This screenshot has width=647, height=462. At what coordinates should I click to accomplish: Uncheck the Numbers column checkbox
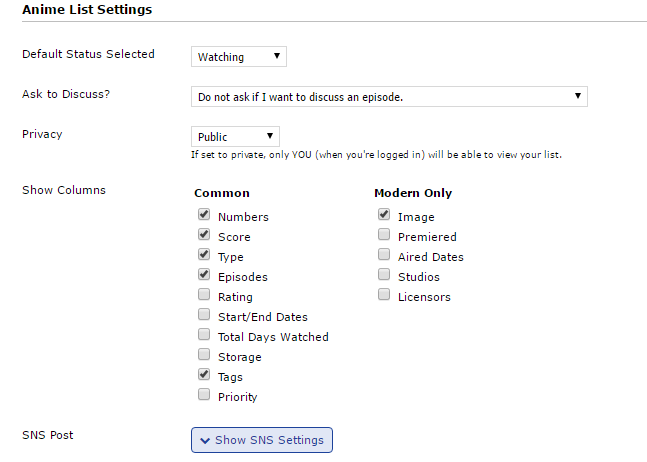point(204,215)
